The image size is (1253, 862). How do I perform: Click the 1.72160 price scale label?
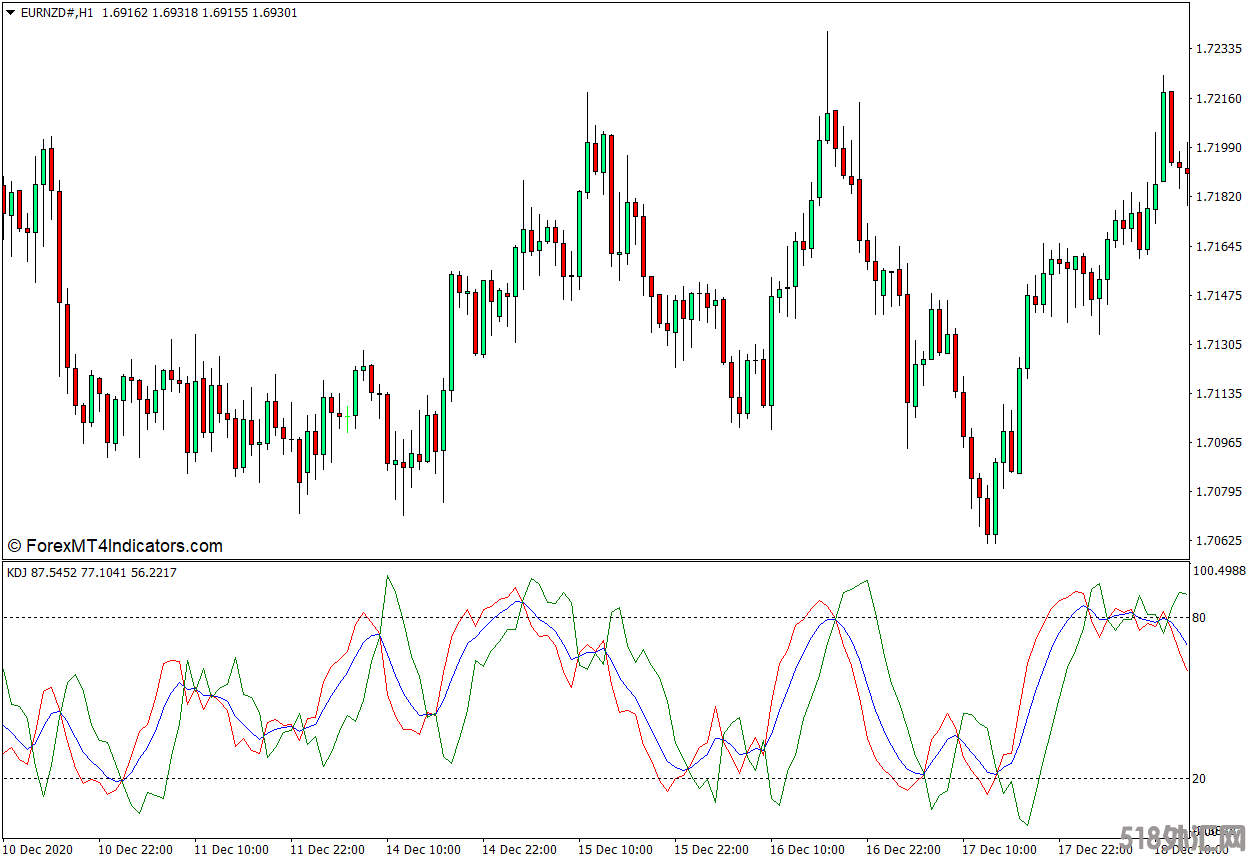[1217, 98]
